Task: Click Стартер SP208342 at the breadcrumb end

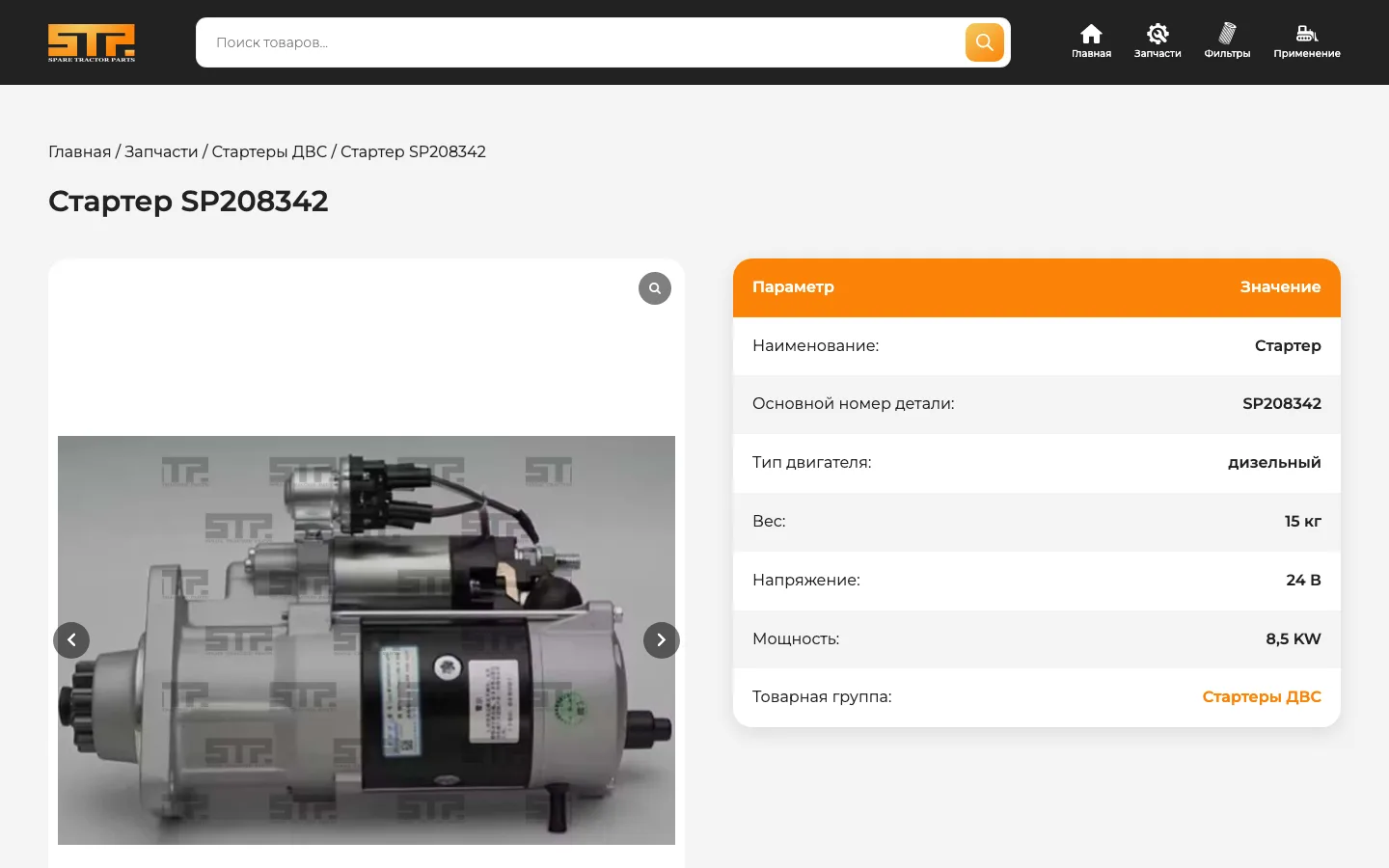Action: (413, 151)
